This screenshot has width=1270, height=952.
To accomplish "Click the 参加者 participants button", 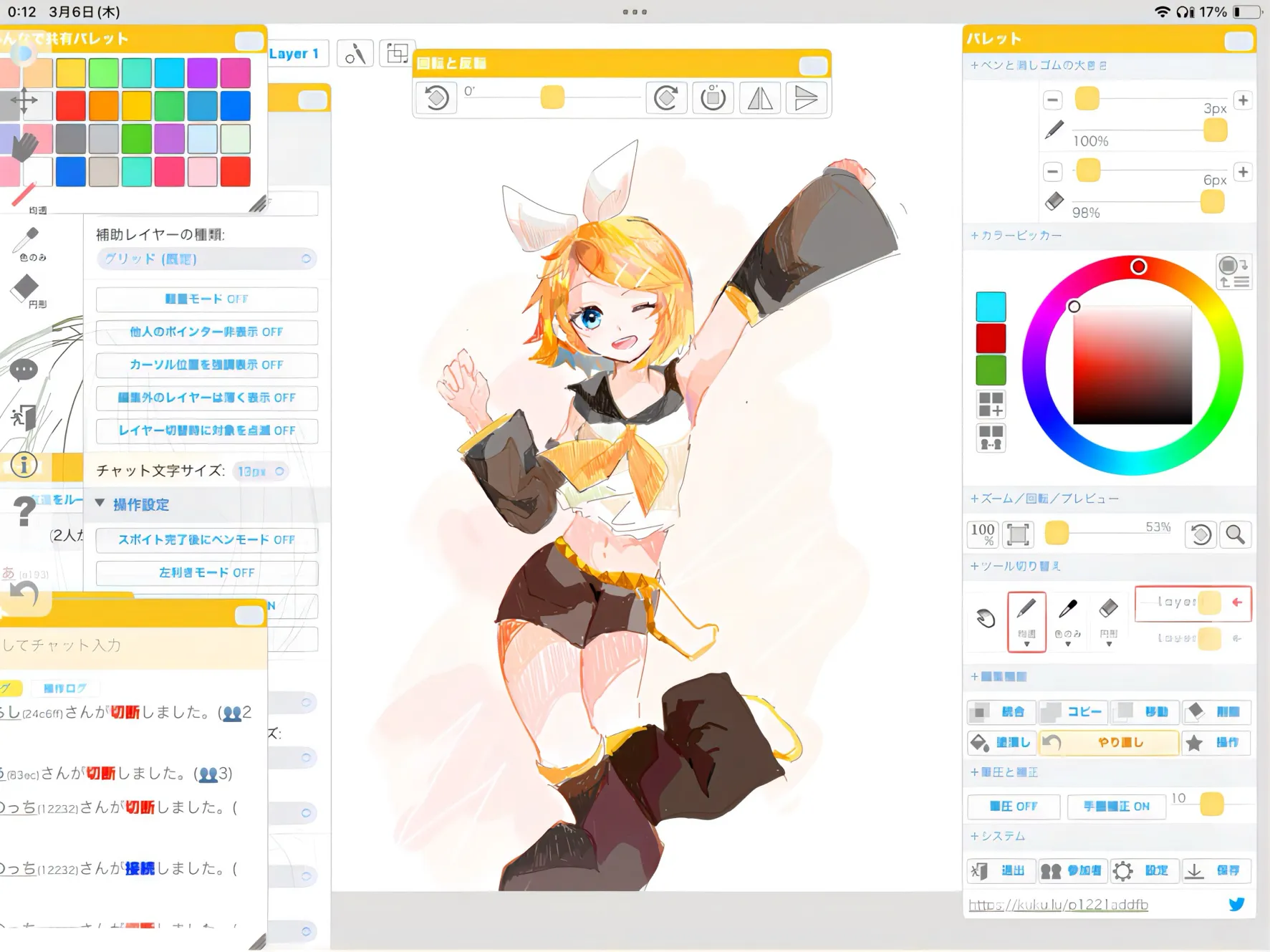I will tap(1072, 870).
